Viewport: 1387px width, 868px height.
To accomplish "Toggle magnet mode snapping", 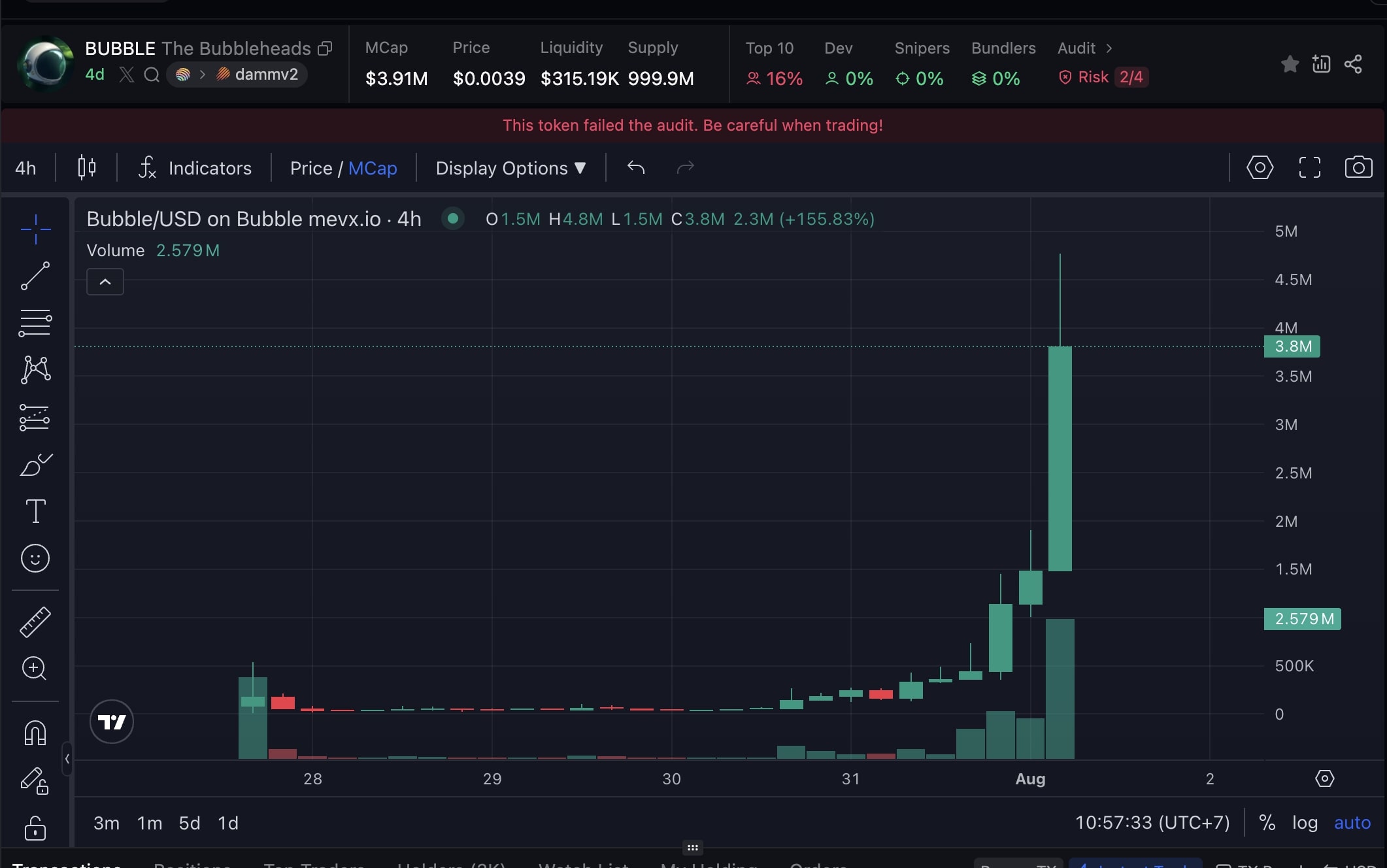I will tap(35, 733).
